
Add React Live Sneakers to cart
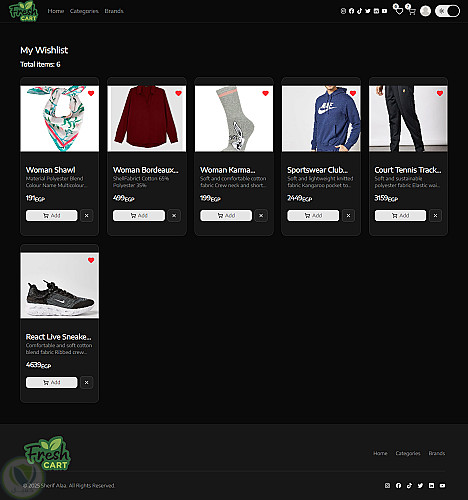click(52, 382)
